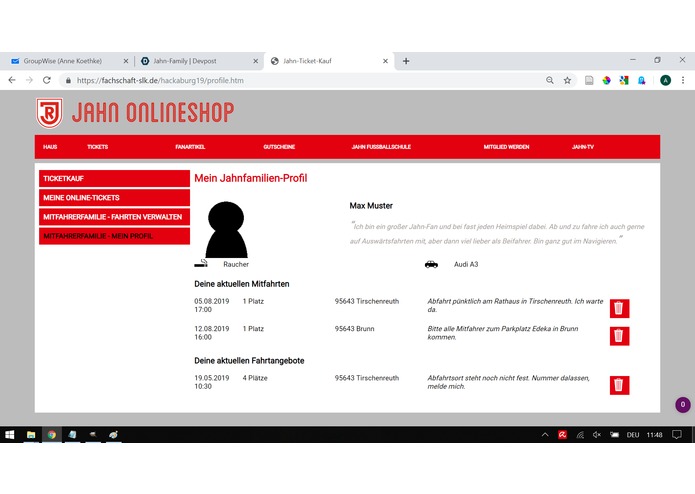Go back in browser history
Screen dimensions: 695x494
(x=12, y=80)
